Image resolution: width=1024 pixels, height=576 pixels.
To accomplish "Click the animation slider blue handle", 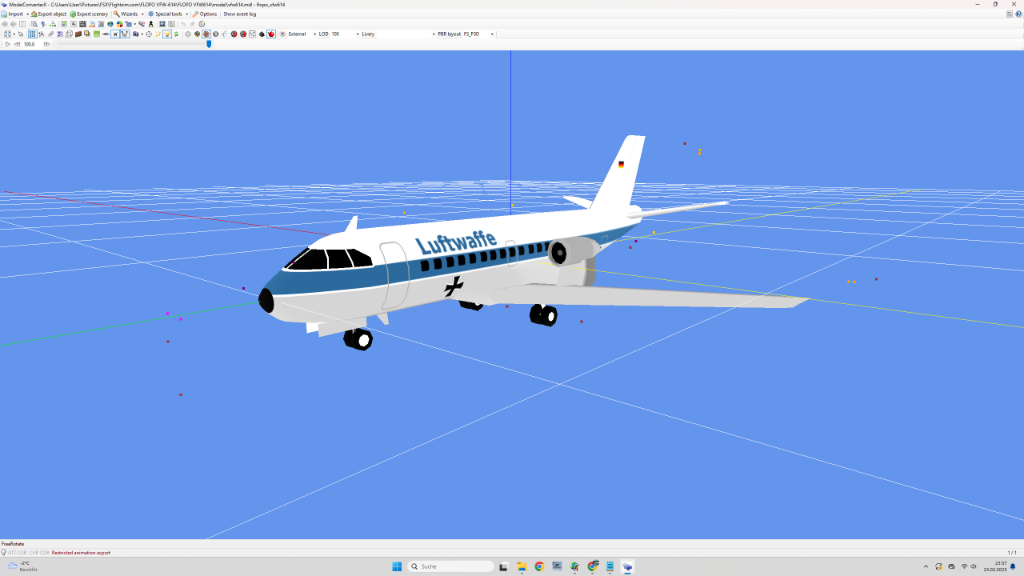I will click(209, 44).
